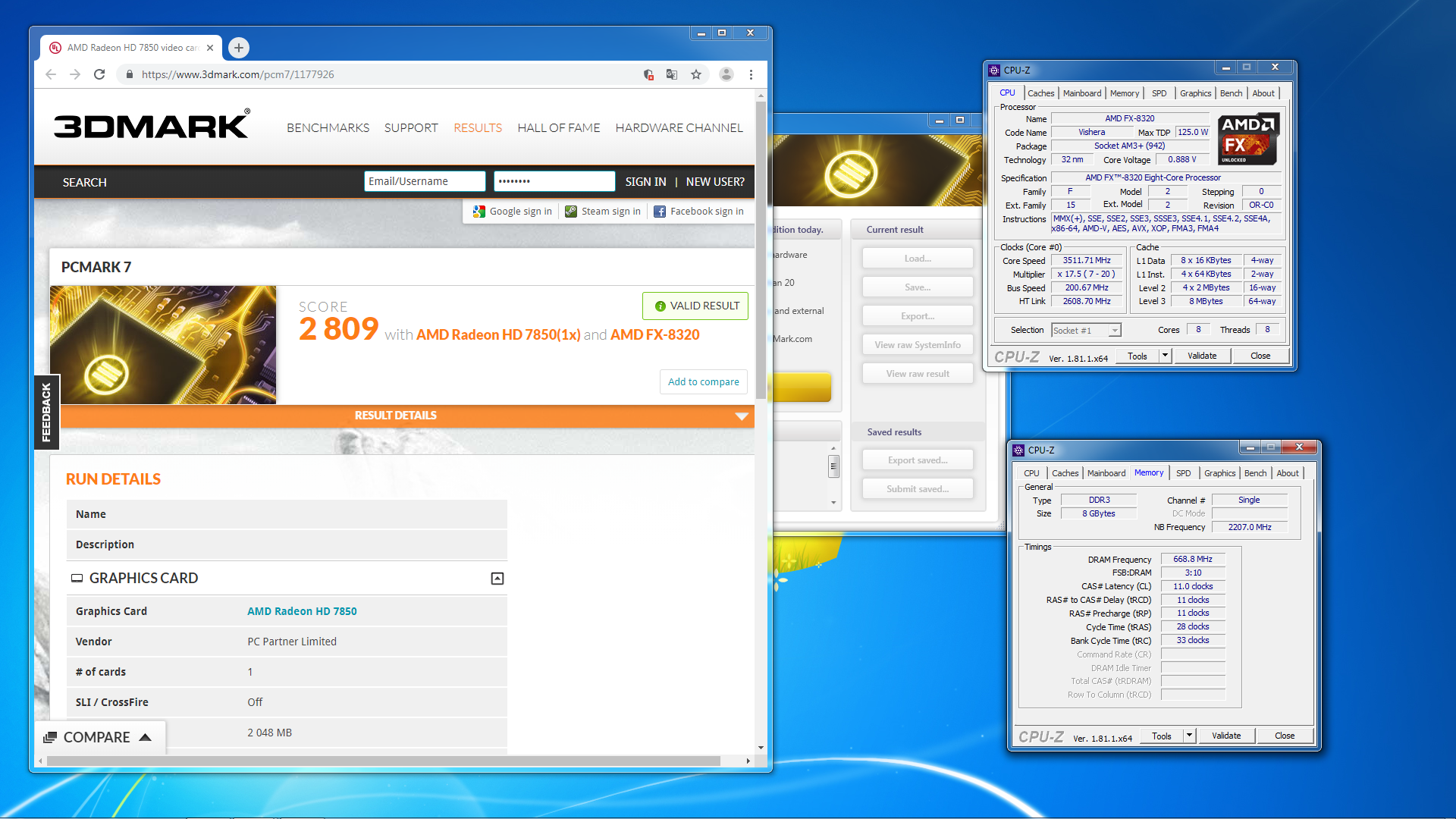Screen dimensions: 1456x819
Task: Sign in with Steam
Action: [603, 212]
